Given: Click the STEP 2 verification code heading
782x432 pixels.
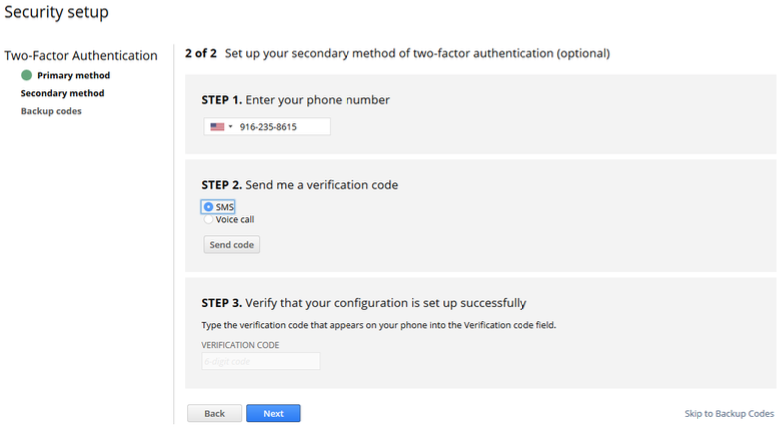Looking at the screenshot, I should point(299,185).
